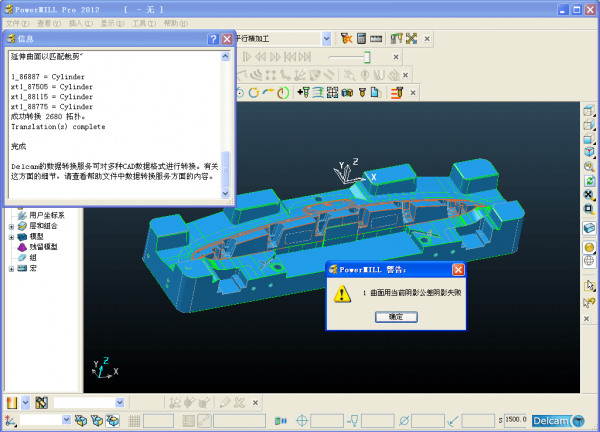Click the box selection cursor icon

tap(589, 285)
